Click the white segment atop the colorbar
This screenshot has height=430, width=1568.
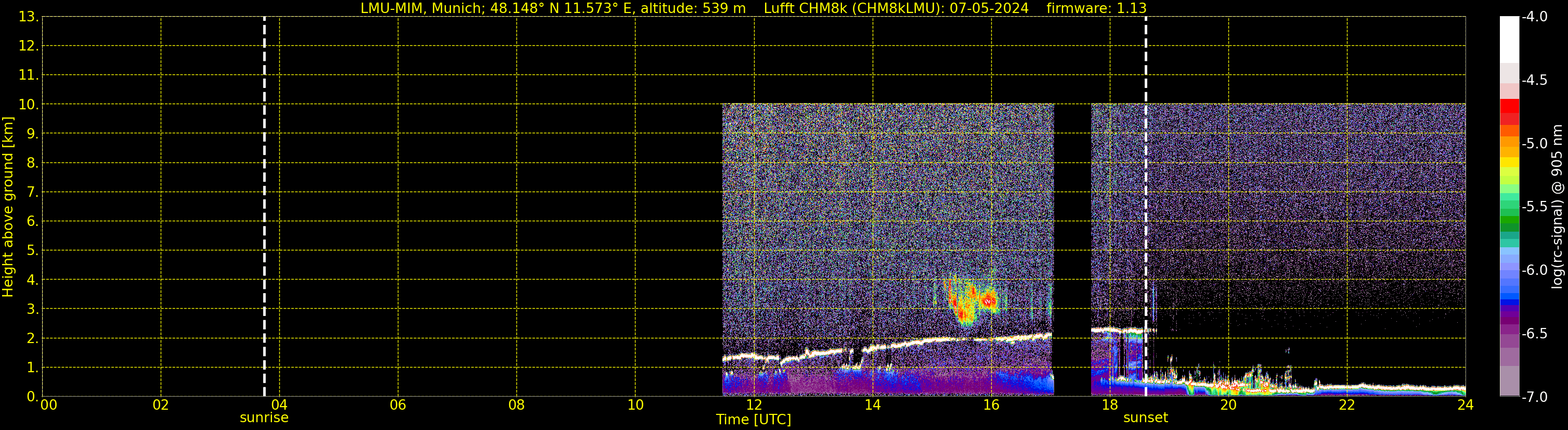[x=1510, y=40]
